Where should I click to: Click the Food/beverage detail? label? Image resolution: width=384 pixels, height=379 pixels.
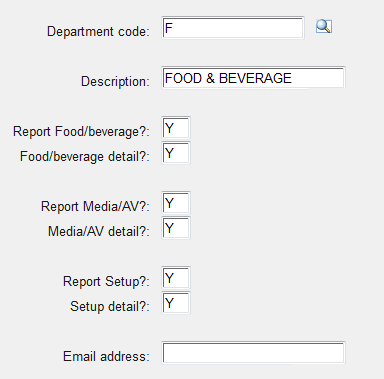tap(85, 156)
